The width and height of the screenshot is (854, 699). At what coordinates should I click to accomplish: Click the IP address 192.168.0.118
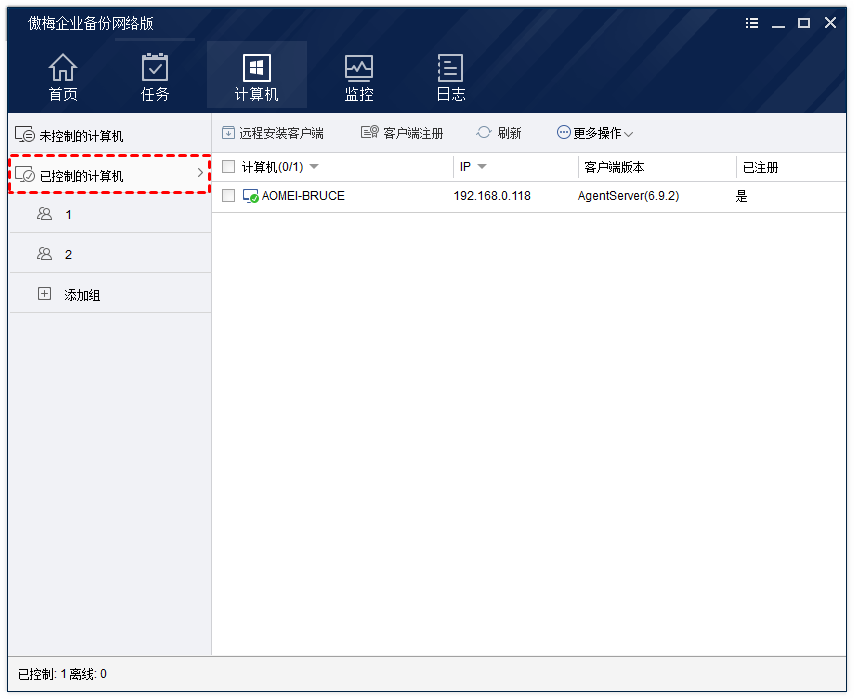point(492,196)
